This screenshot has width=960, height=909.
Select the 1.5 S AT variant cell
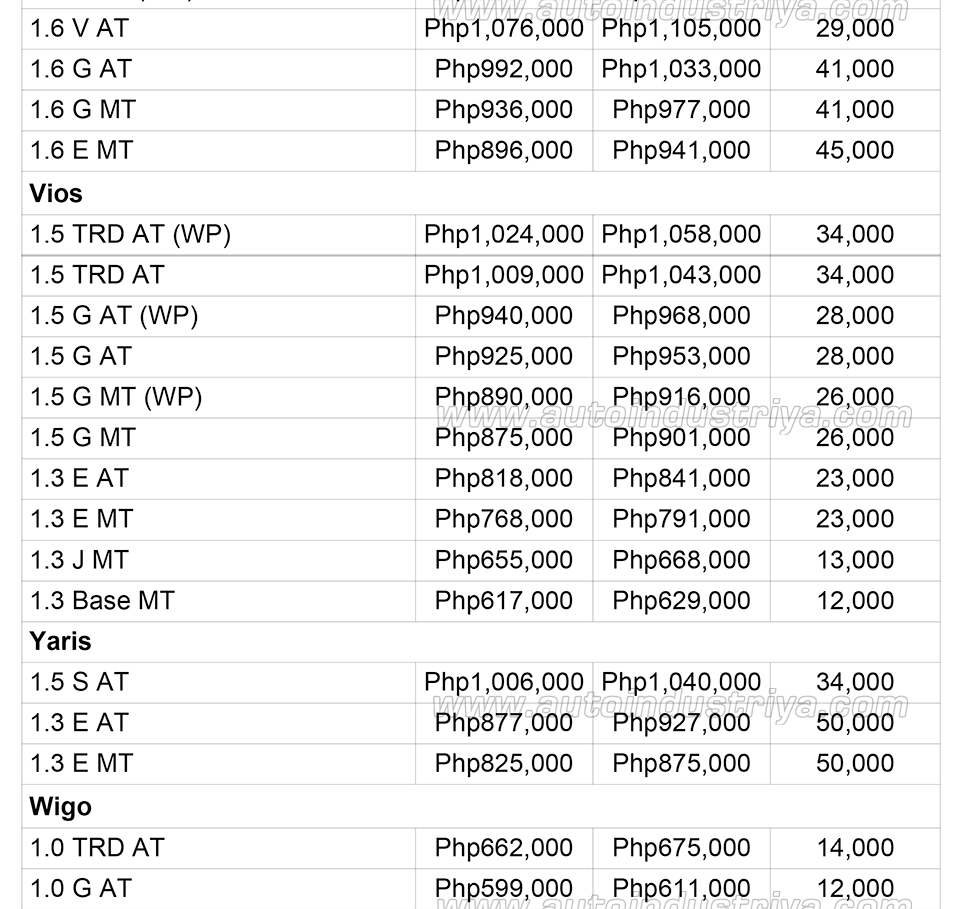80,682
